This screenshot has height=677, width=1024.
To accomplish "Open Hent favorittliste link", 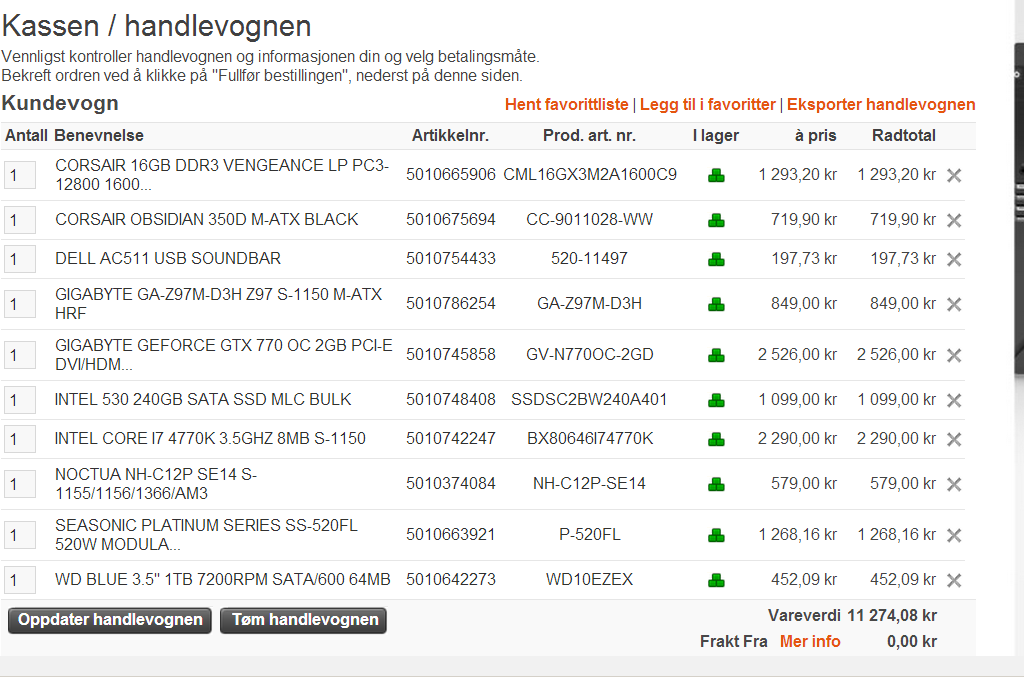I will tap(566, 104).
